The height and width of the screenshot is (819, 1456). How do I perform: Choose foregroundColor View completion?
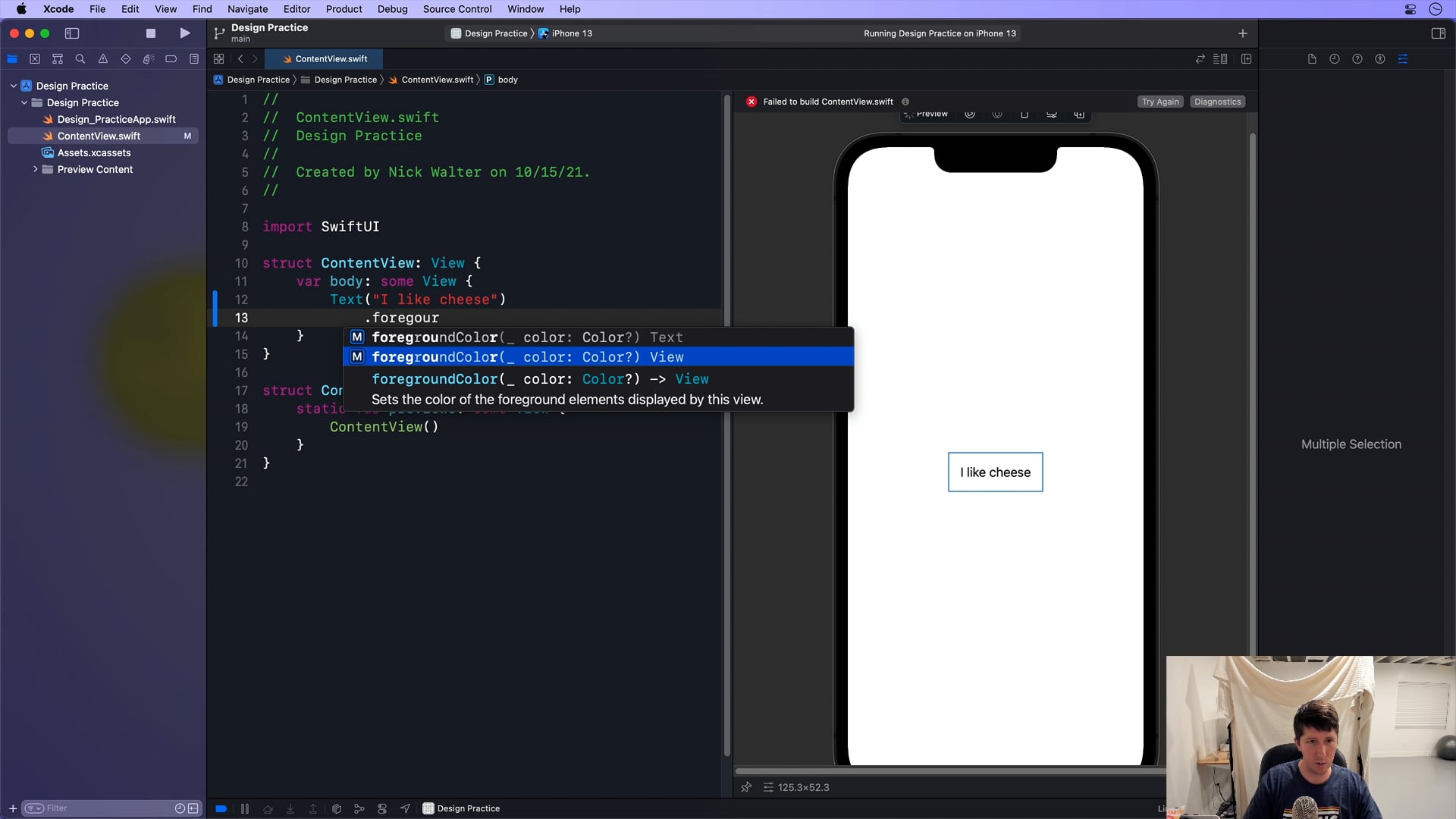[x=598, y=357]
